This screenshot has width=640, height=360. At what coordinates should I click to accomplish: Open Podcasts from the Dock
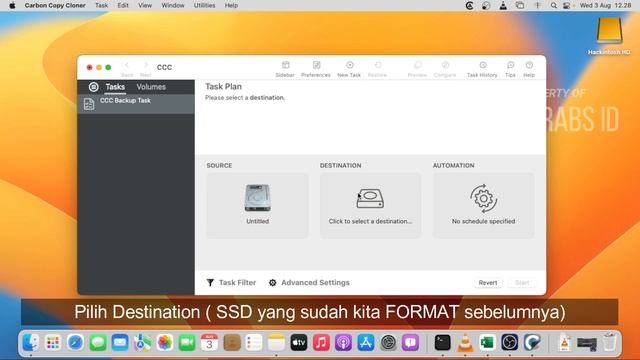point(343,342)
